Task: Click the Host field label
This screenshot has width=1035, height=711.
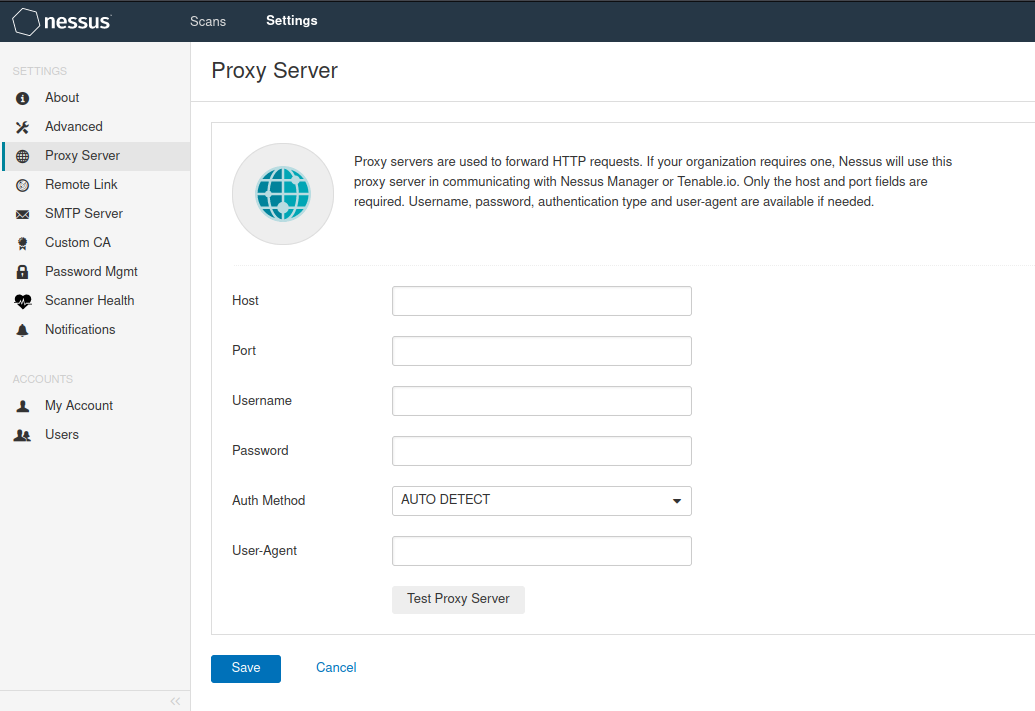Action: (245, 300)
